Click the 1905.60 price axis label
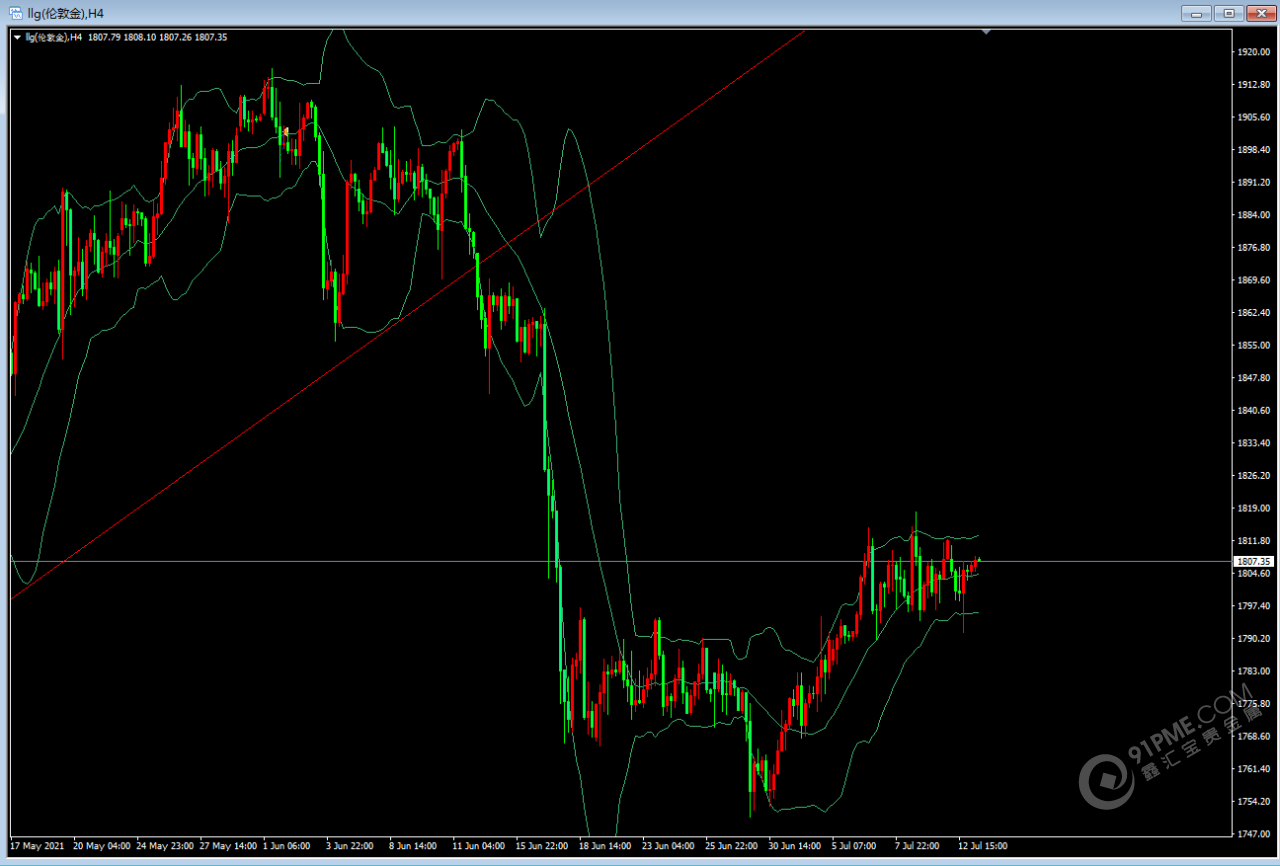This screenshot has height=866, width=1280. 1253,117
